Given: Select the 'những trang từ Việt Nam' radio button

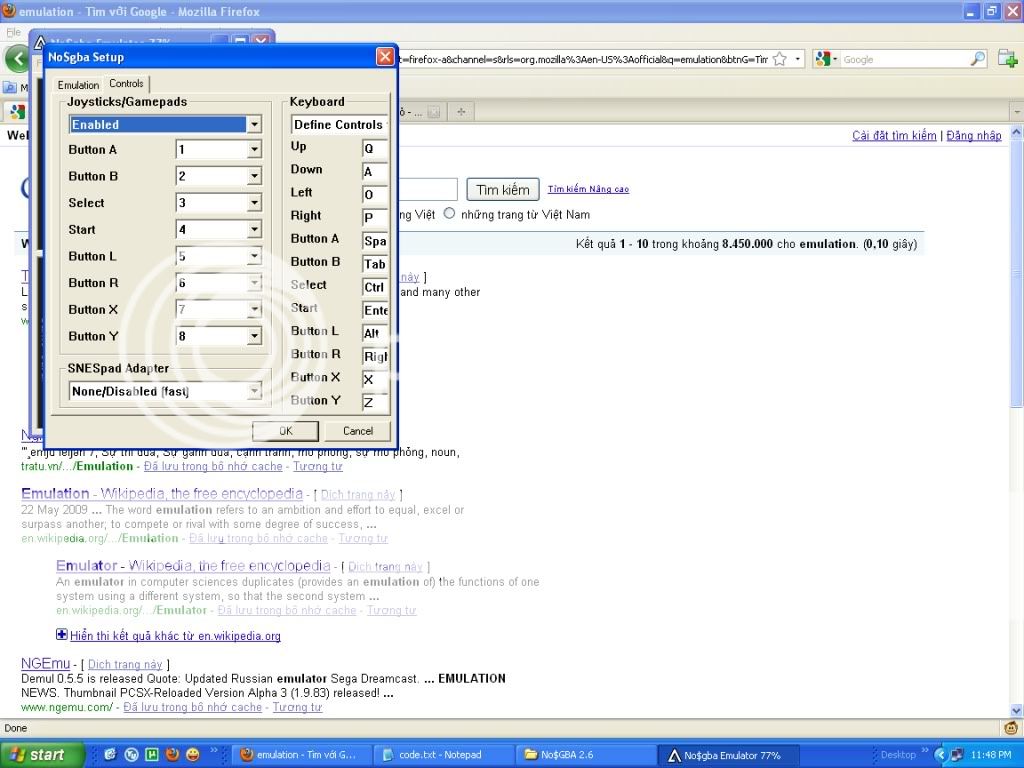Looking at the screenshot, I should pos(449,214).
